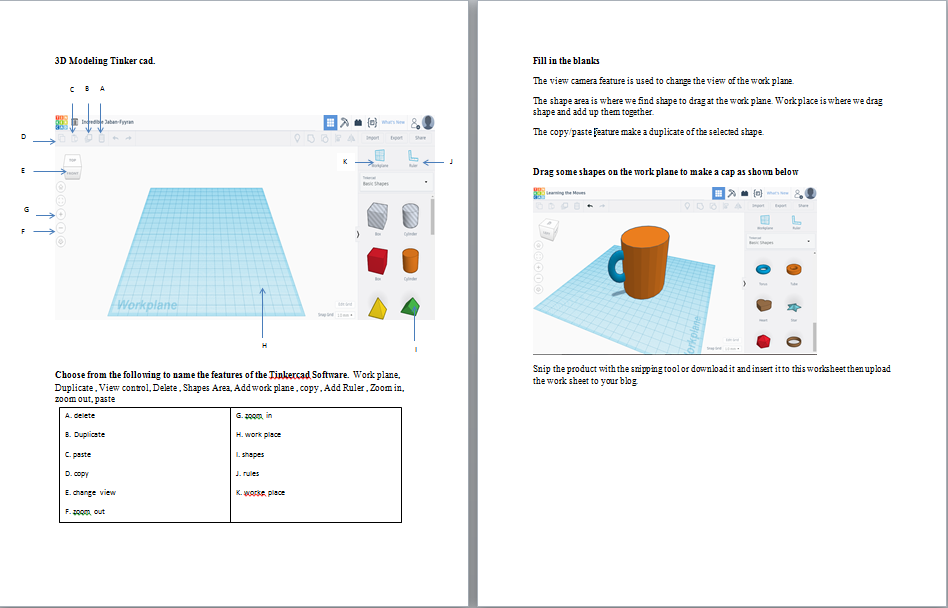Select the blue Torus shape
The image size is (948, 608).
tap(764, 269)
